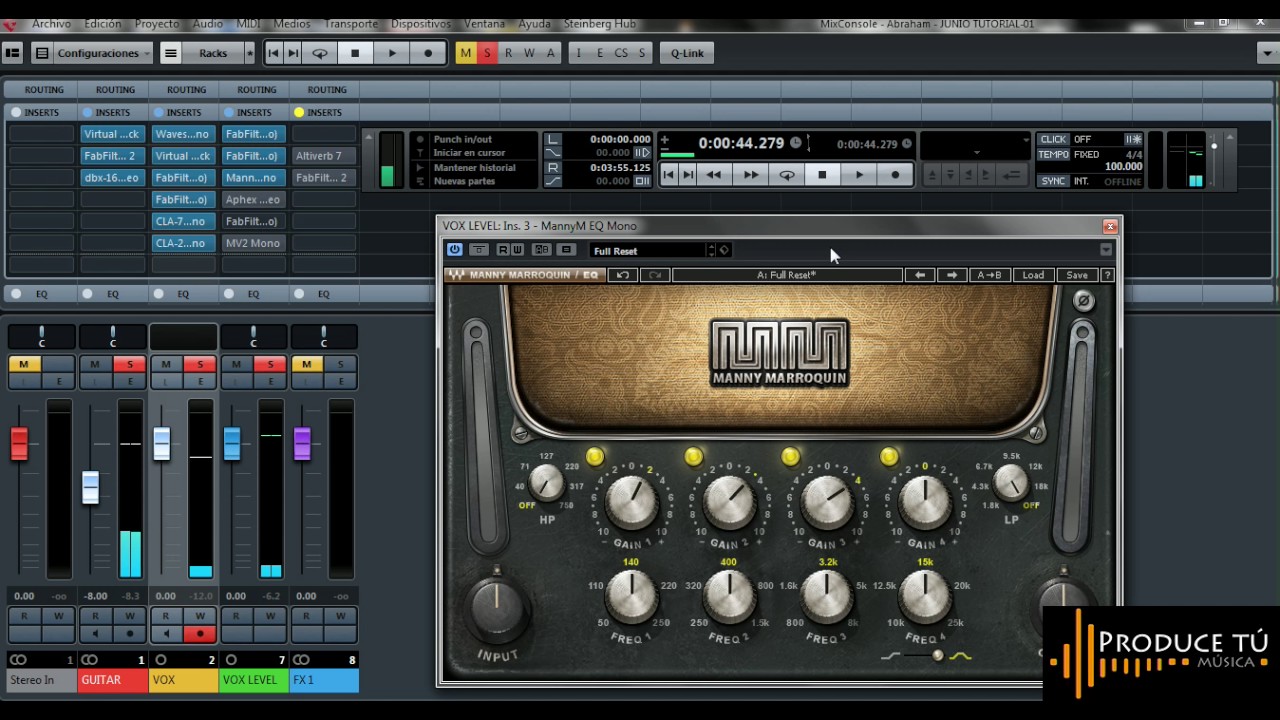Open the Transporte menu
The width and height of the screenshot is (1280, 720).
tap(351, 23)
